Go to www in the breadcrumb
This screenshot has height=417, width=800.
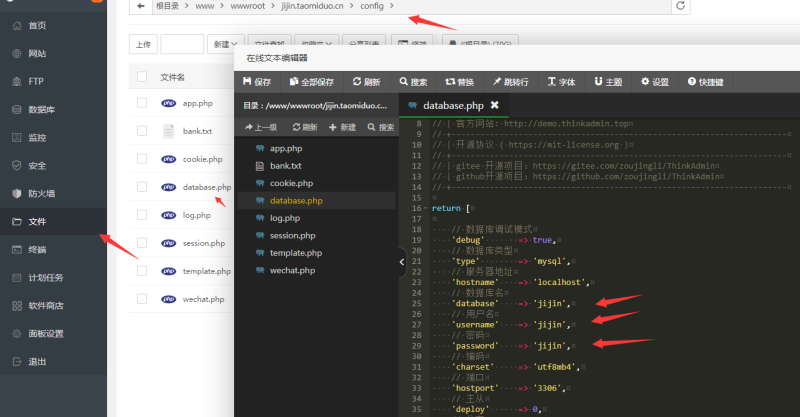[205, 6]
